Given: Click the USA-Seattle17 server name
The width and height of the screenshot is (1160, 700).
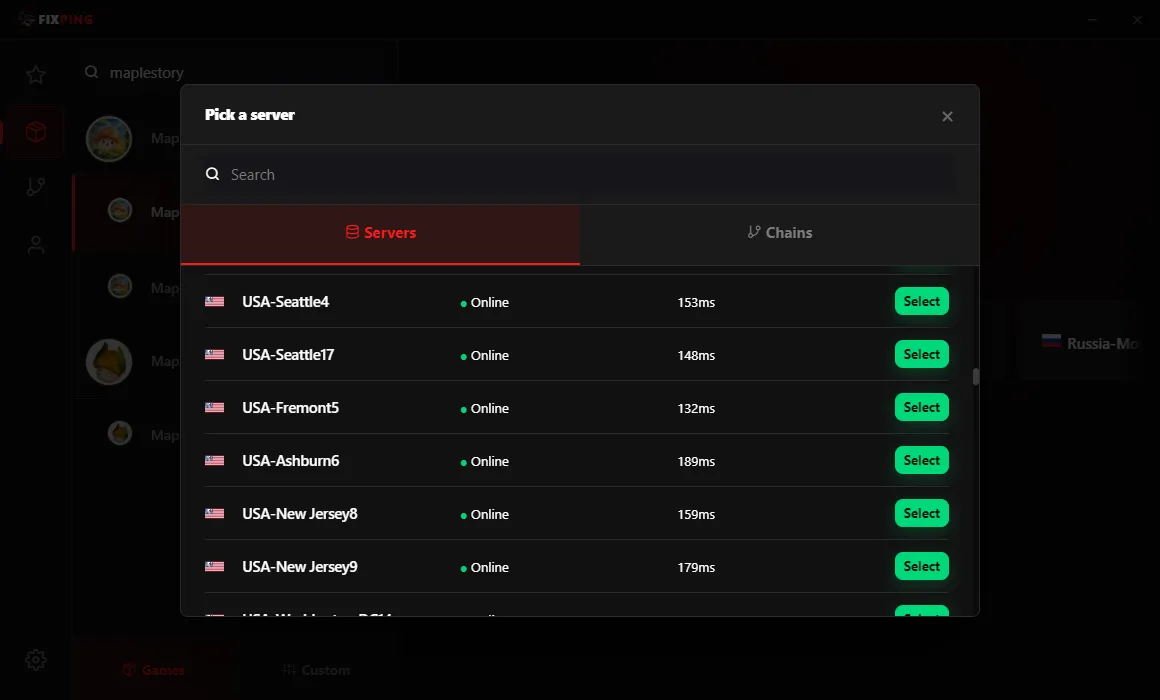Looking at the screenshot, I should click(288, 355).
